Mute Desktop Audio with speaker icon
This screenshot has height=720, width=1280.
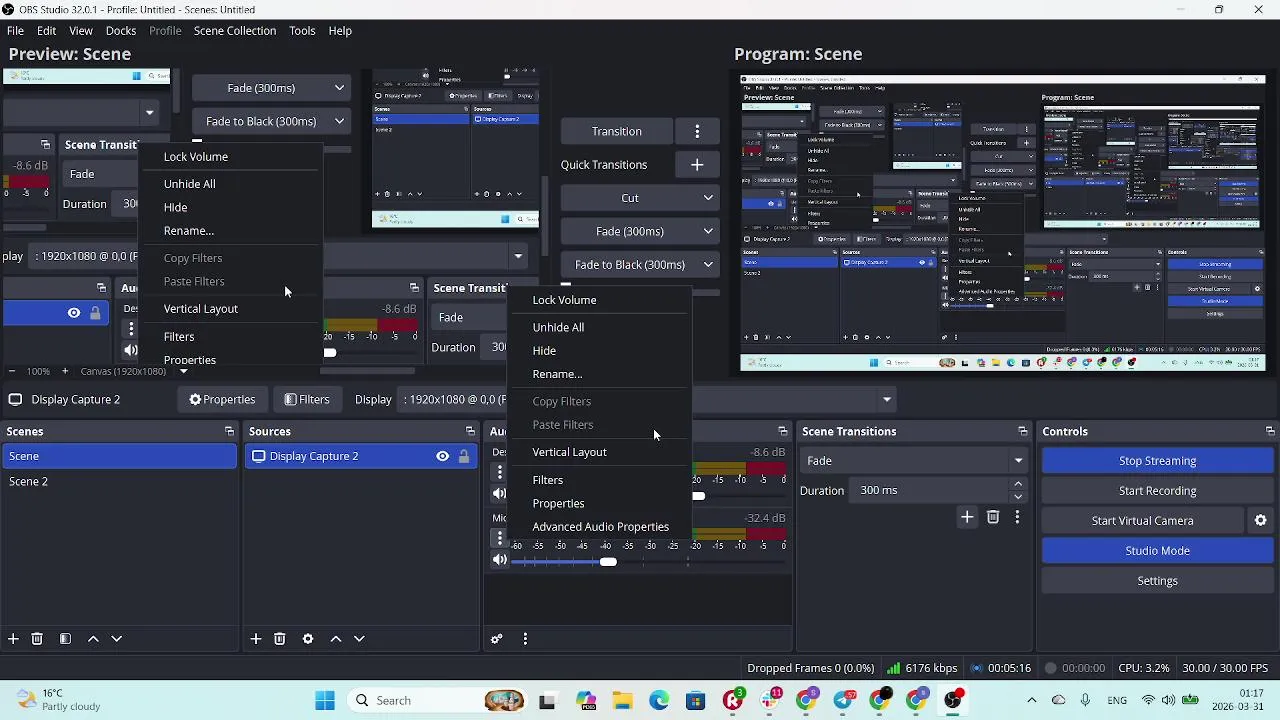click(x=500, y=493)
